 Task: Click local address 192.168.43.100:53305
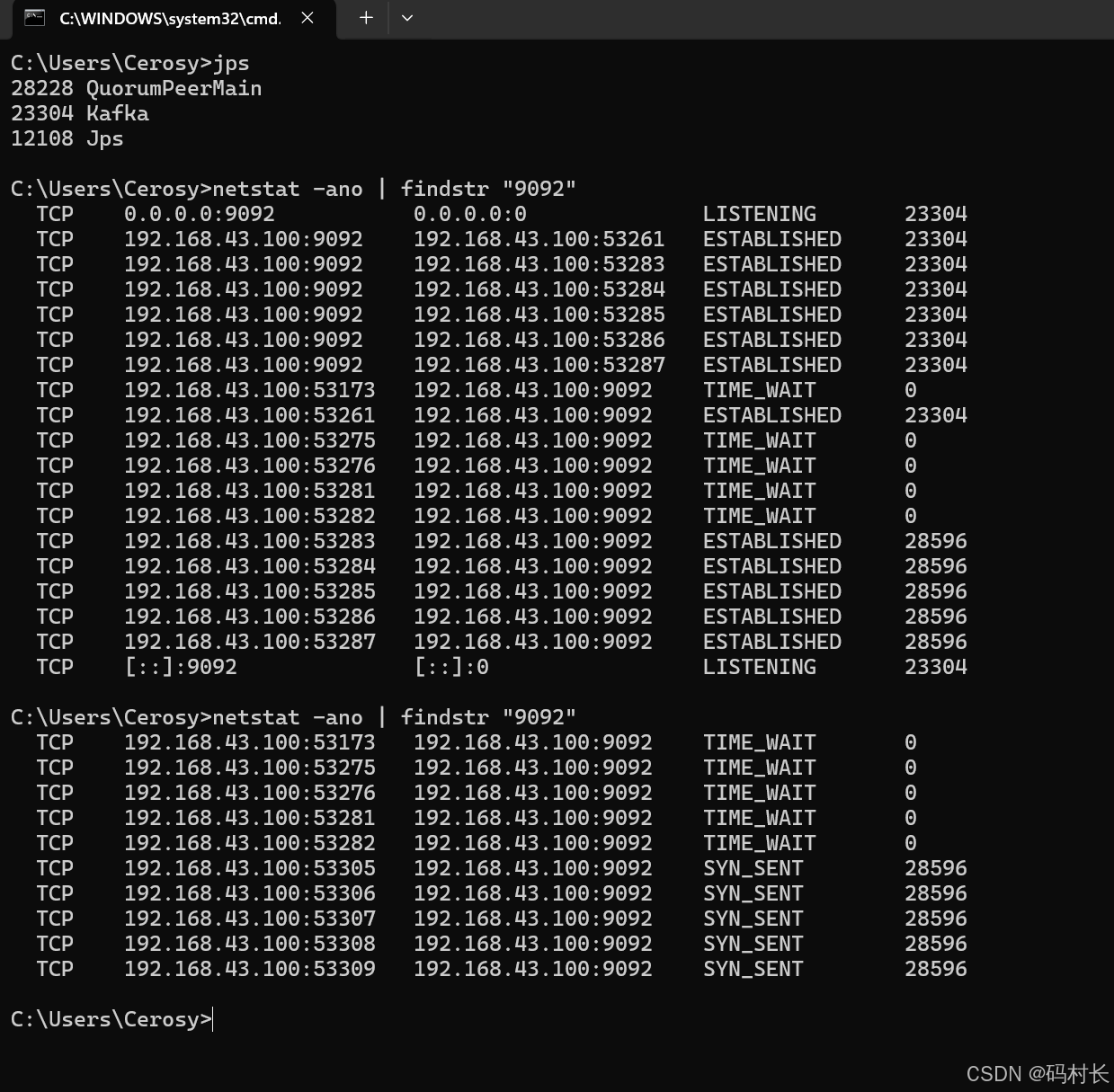click(250, 868)
